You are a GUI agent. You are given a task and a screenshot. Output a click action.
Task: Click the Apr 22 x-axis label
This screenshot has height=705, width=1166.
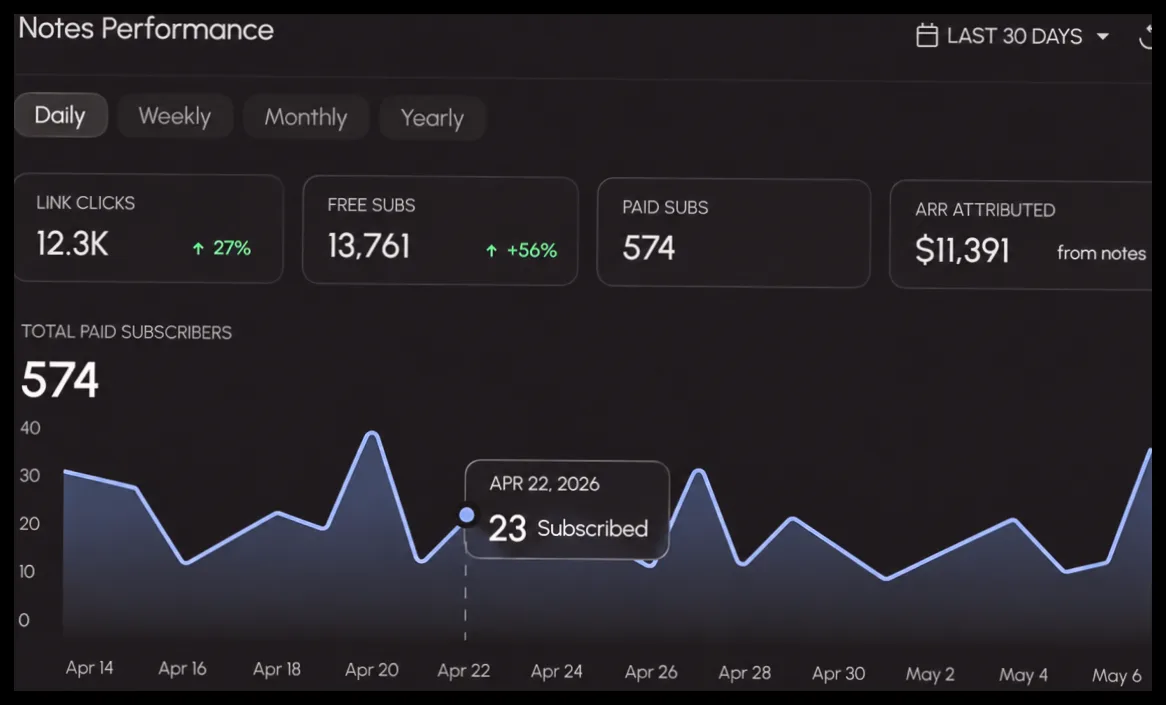(463, 671)
